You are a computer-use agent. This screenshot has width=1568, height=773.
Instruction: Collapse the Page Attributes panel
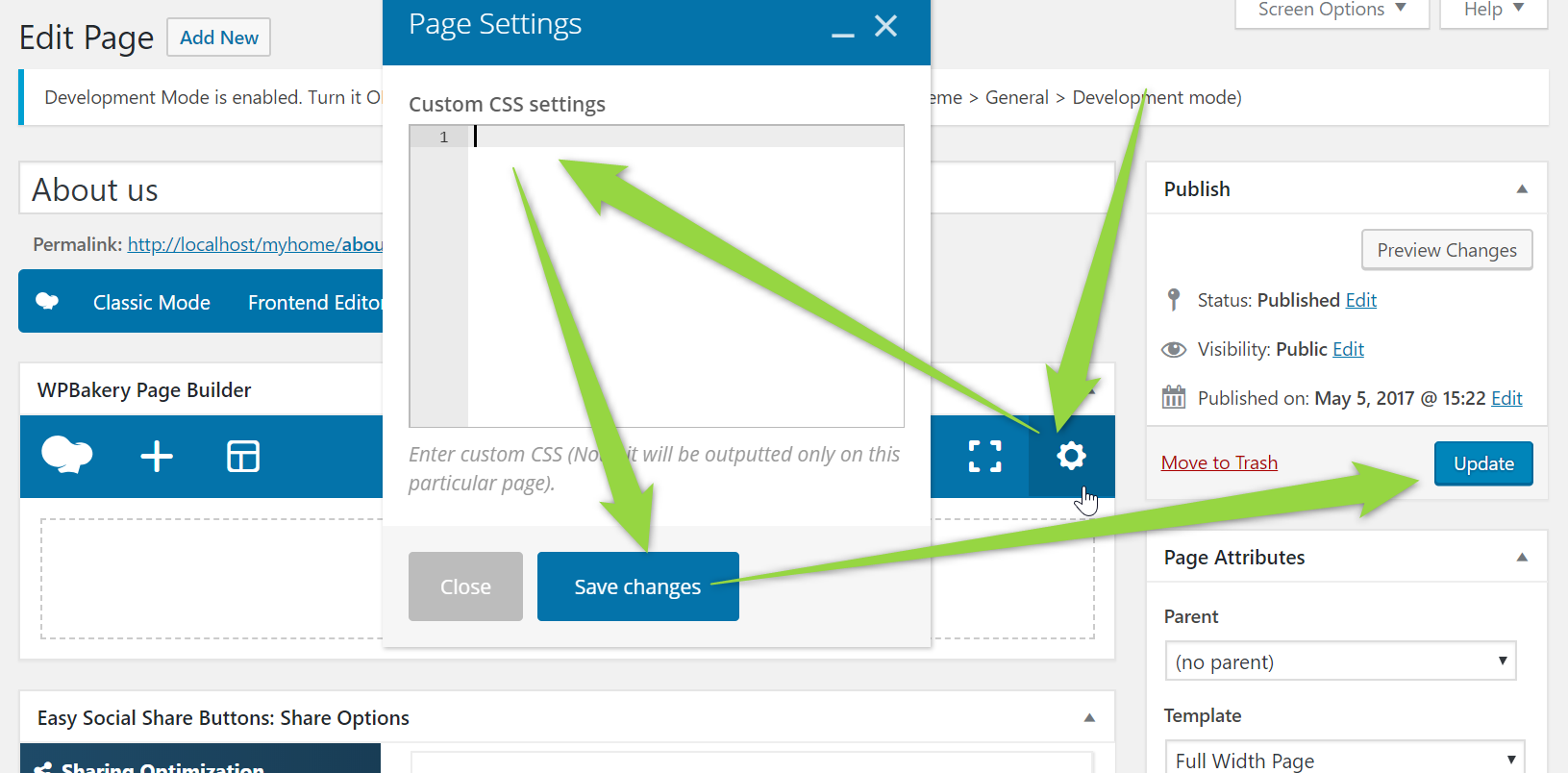[x=1522, y=558]
